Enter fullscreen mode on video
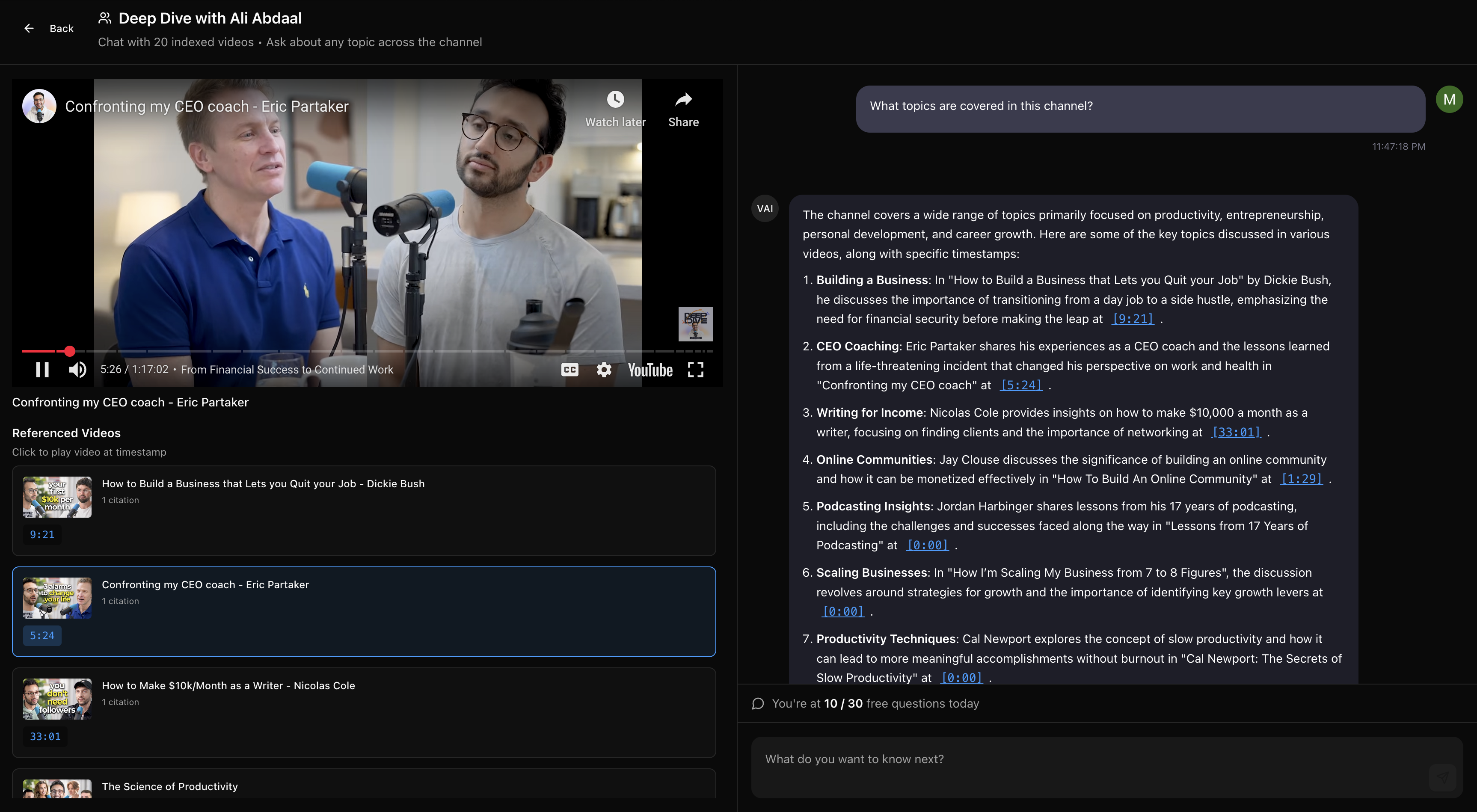Image resolution: width=1477 pixels, height=812 pixels. [x=695, y=370]
